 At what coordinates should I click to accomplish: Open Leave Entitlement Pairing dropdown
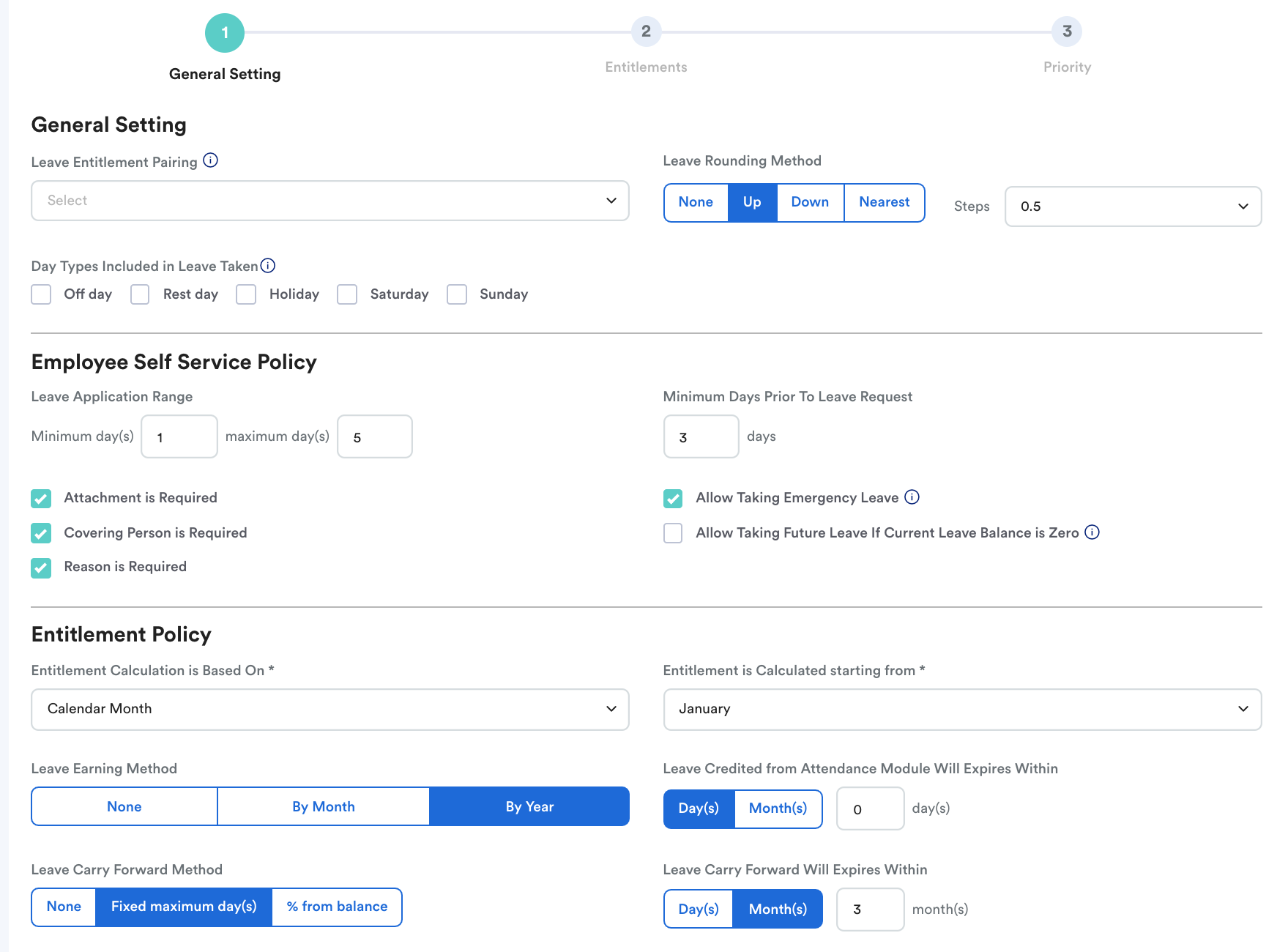pyautogui.click(x=330, y=201)
